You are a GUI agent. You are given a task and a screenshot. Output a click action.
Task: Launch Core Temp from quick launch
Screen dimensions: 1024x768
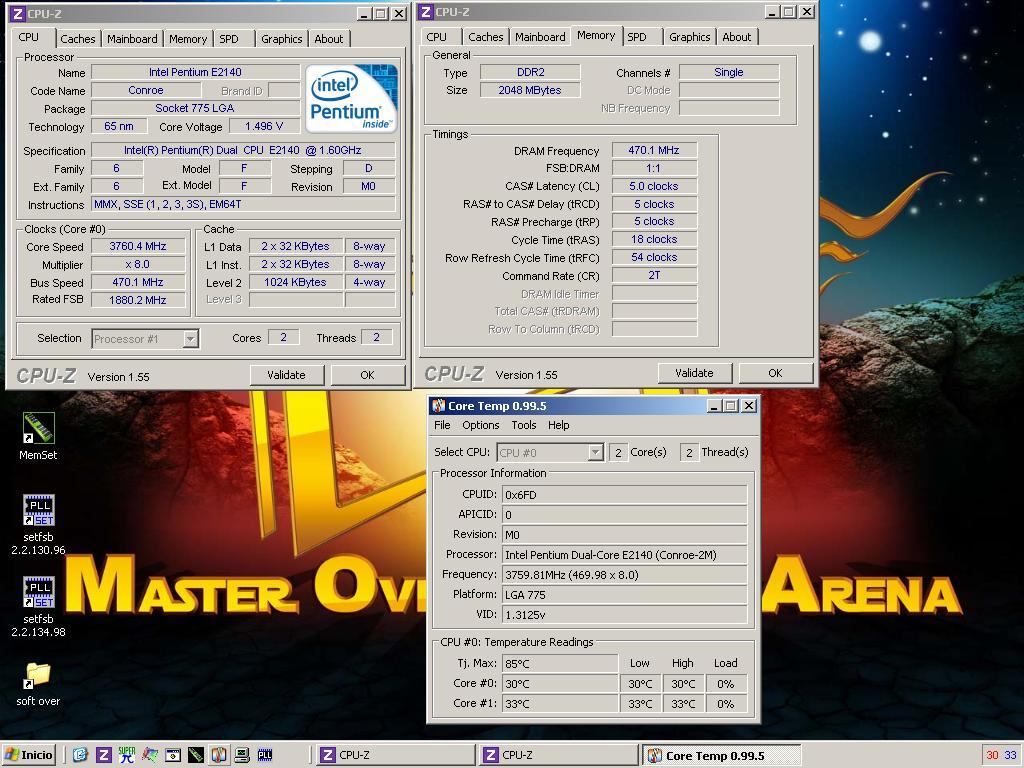click(219, 755)
